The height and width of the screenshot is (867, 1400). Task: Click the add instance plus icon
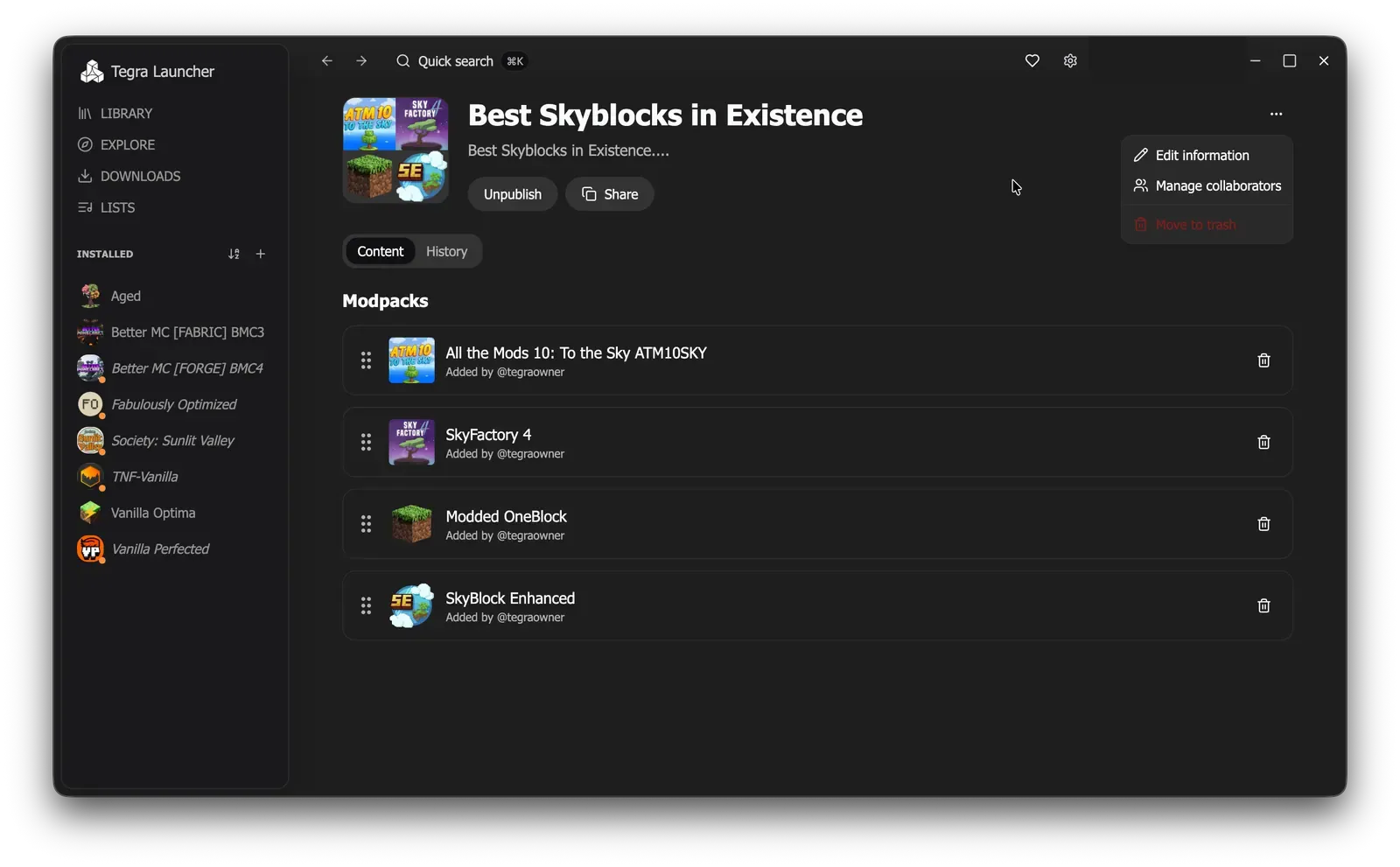(260, 254)
